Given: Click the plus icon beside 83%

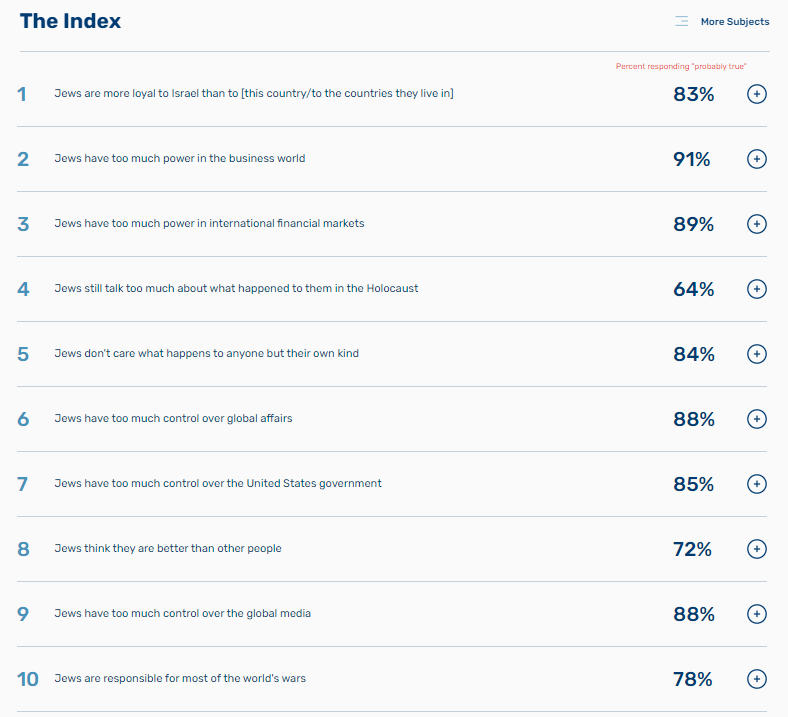Looking at the screenshot, I should [x=757, y=94].
